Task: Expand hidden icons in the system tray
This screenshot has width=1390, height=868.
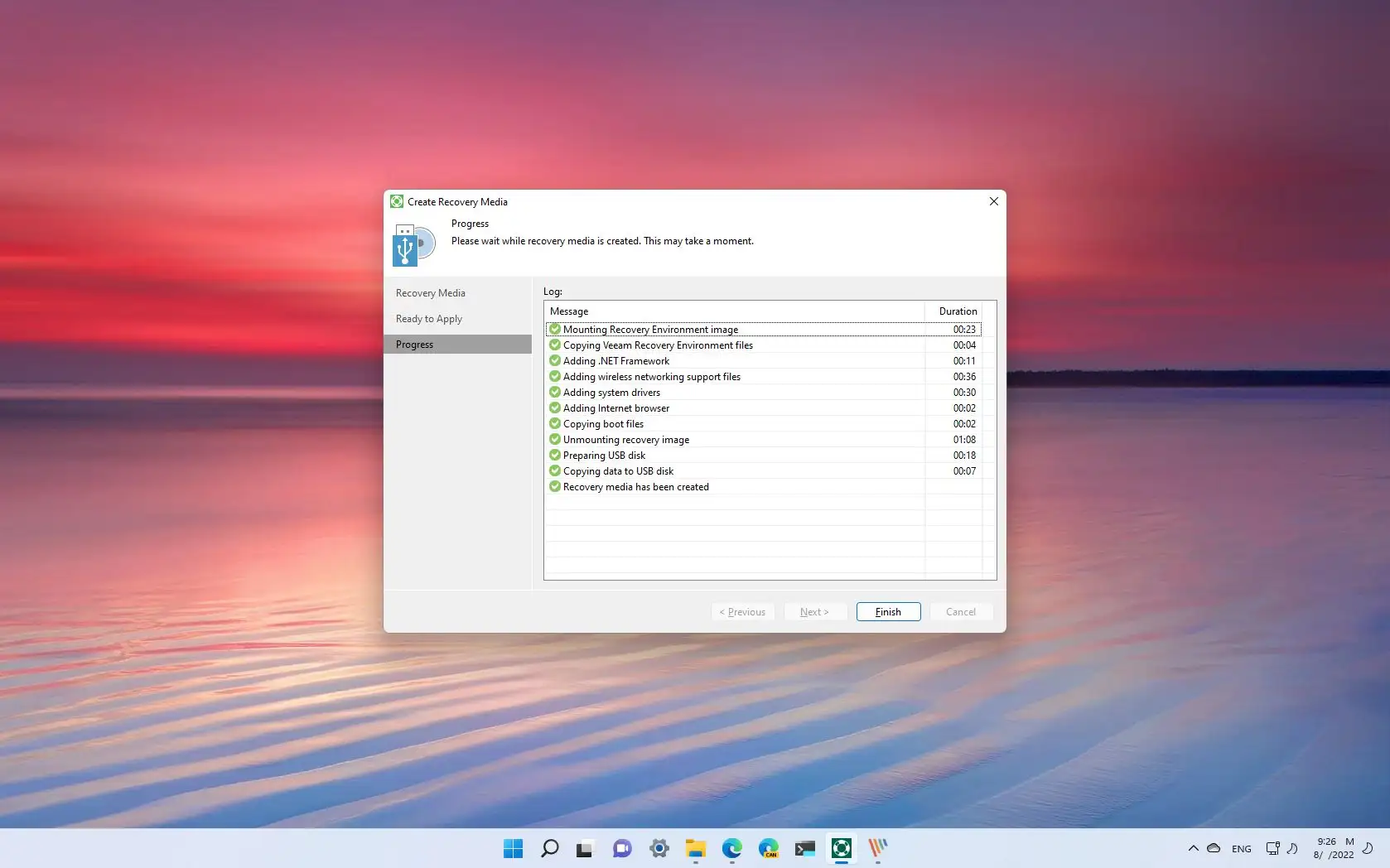Action: [x=1193, y=848]
